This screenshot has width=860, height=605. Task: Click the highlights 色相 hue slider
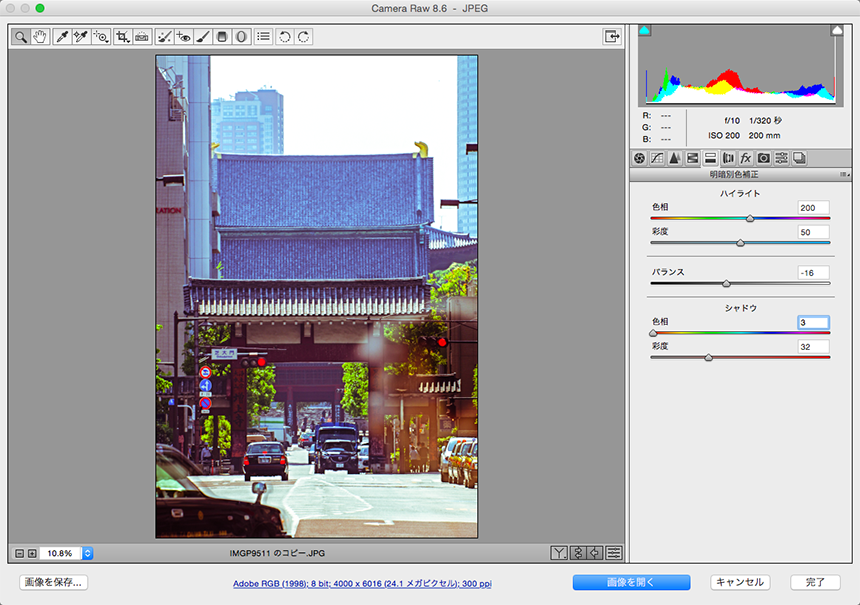coord(740,218)
